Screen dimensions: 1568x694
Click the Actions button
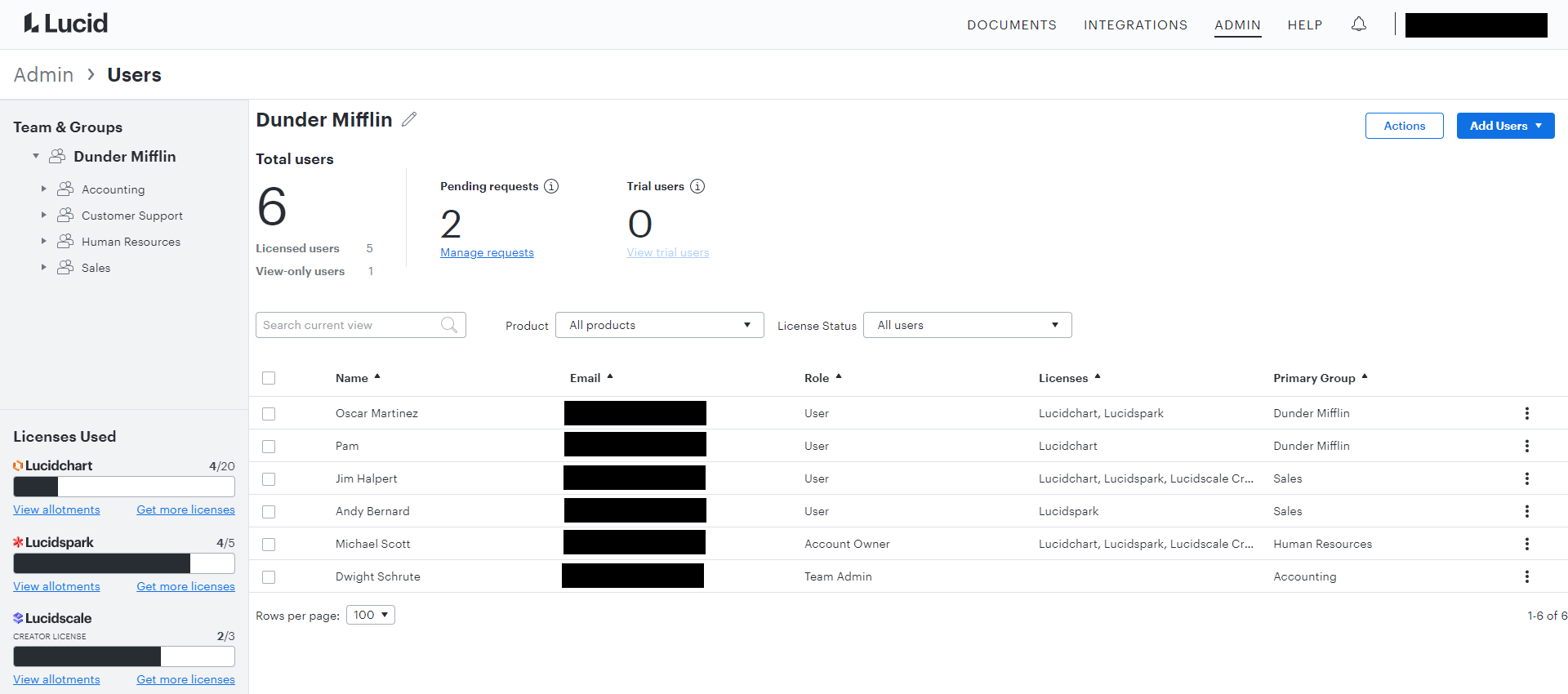(x=1405, y=126)
